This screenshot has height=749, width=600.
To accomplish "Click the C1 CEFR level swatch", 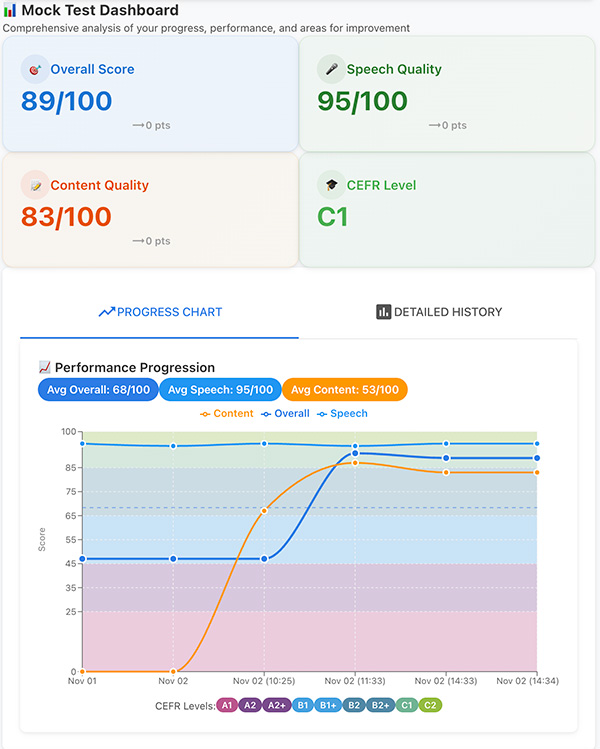I will (x=406, y=705).
